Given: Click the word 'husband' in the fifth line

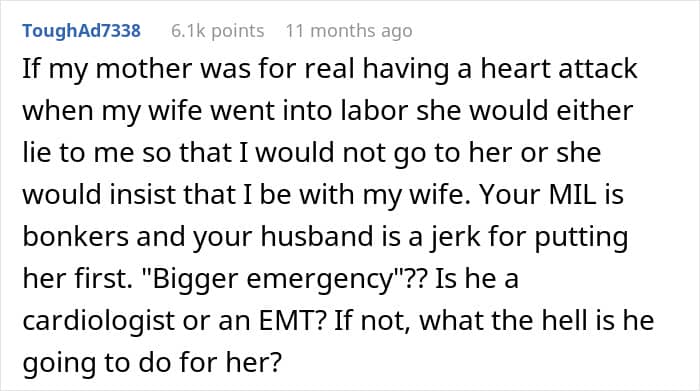Looking at the screenshot, I should (x=317, y=237).
